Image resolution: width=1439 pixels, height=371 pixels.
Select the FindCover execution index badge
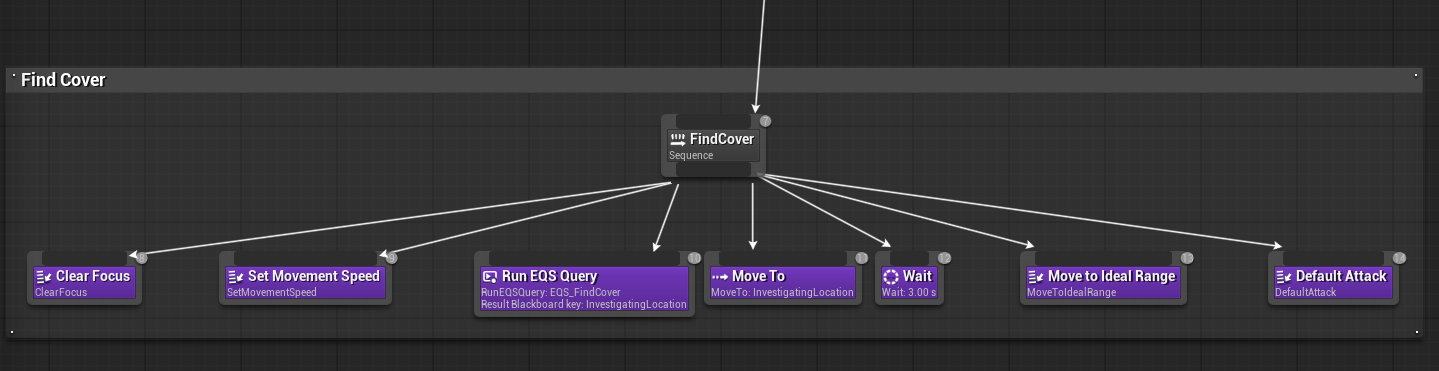pos(765,121)
